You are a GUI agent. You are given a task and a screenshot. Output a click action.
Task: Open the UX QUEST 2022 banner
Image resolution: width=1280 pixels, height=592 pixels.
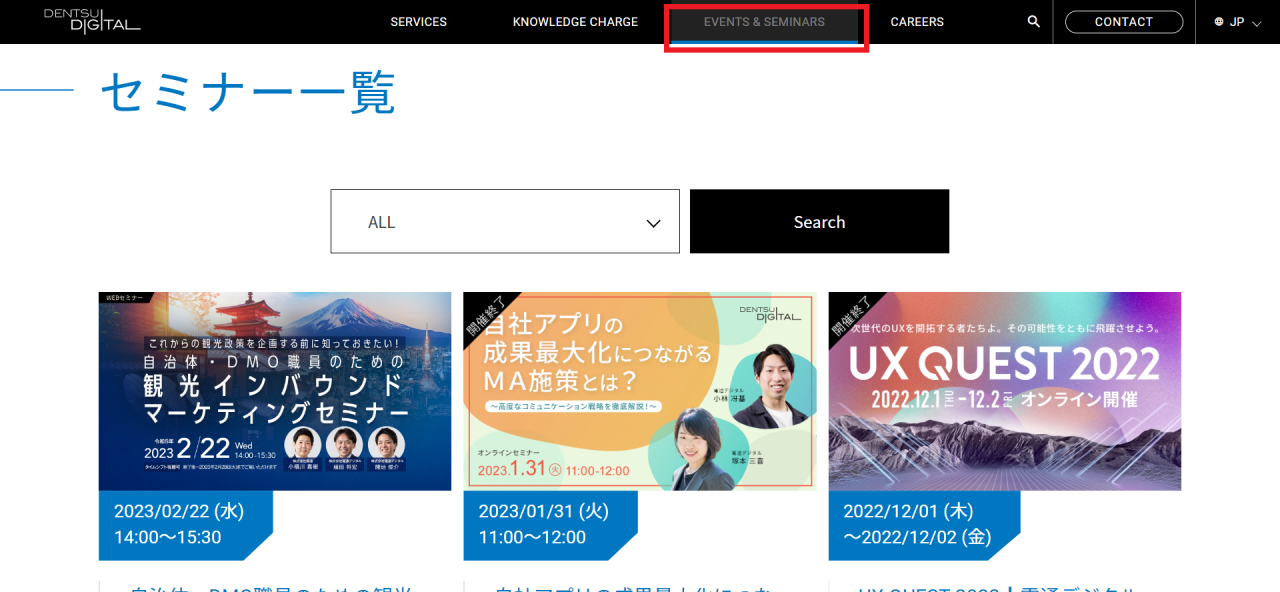coord(1004,391)
